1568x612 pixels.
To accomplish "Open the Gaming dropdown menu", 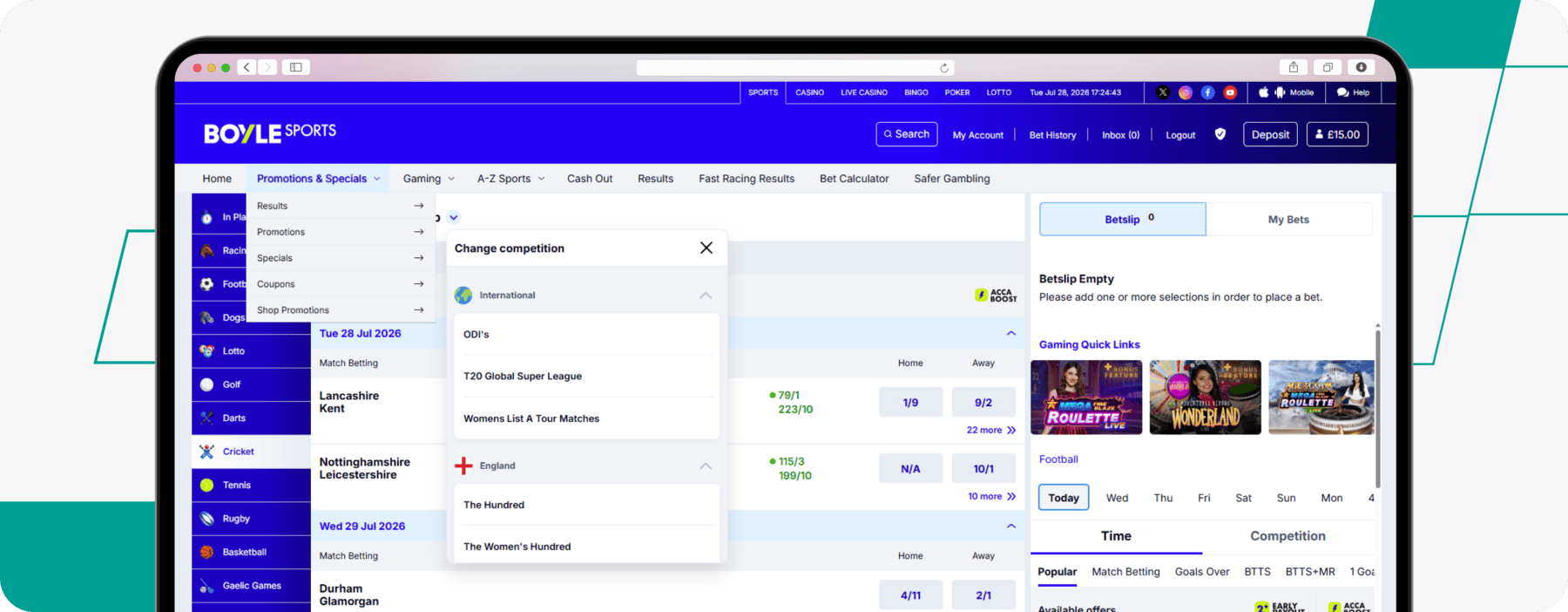I will 429,179.
